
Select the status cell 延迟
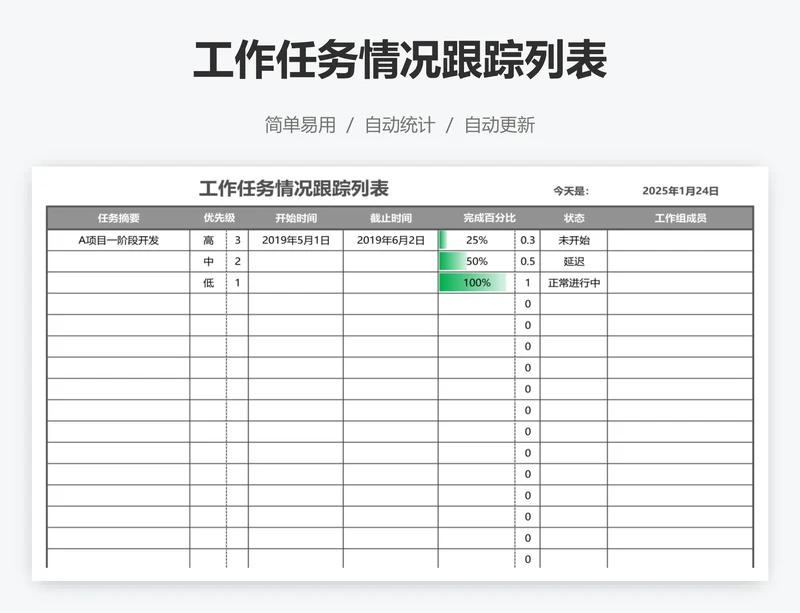click(x=574, y=262)
